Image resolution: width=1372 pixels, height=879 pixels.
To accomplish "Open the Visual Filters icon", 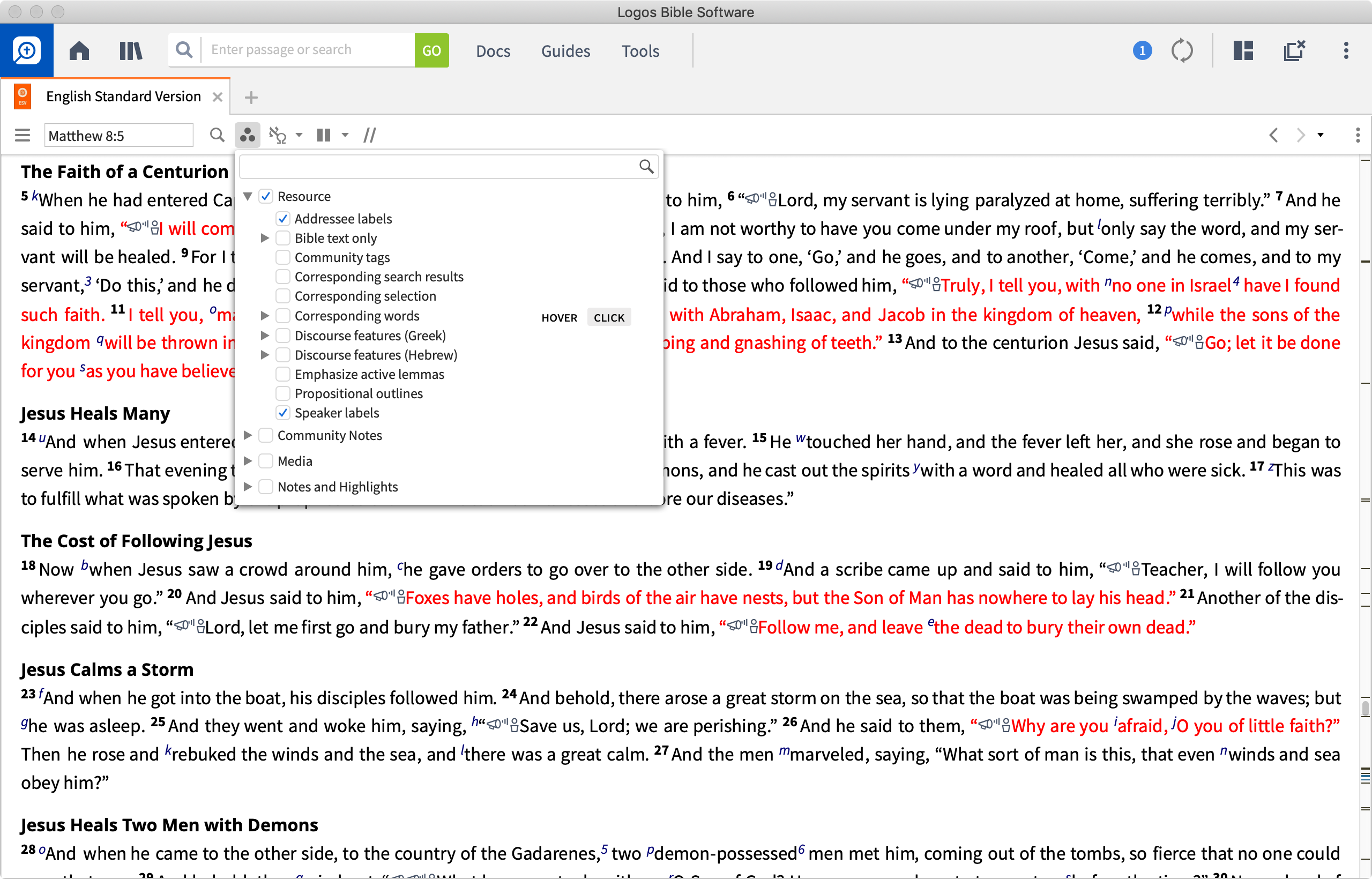I will tap(248, 135).
